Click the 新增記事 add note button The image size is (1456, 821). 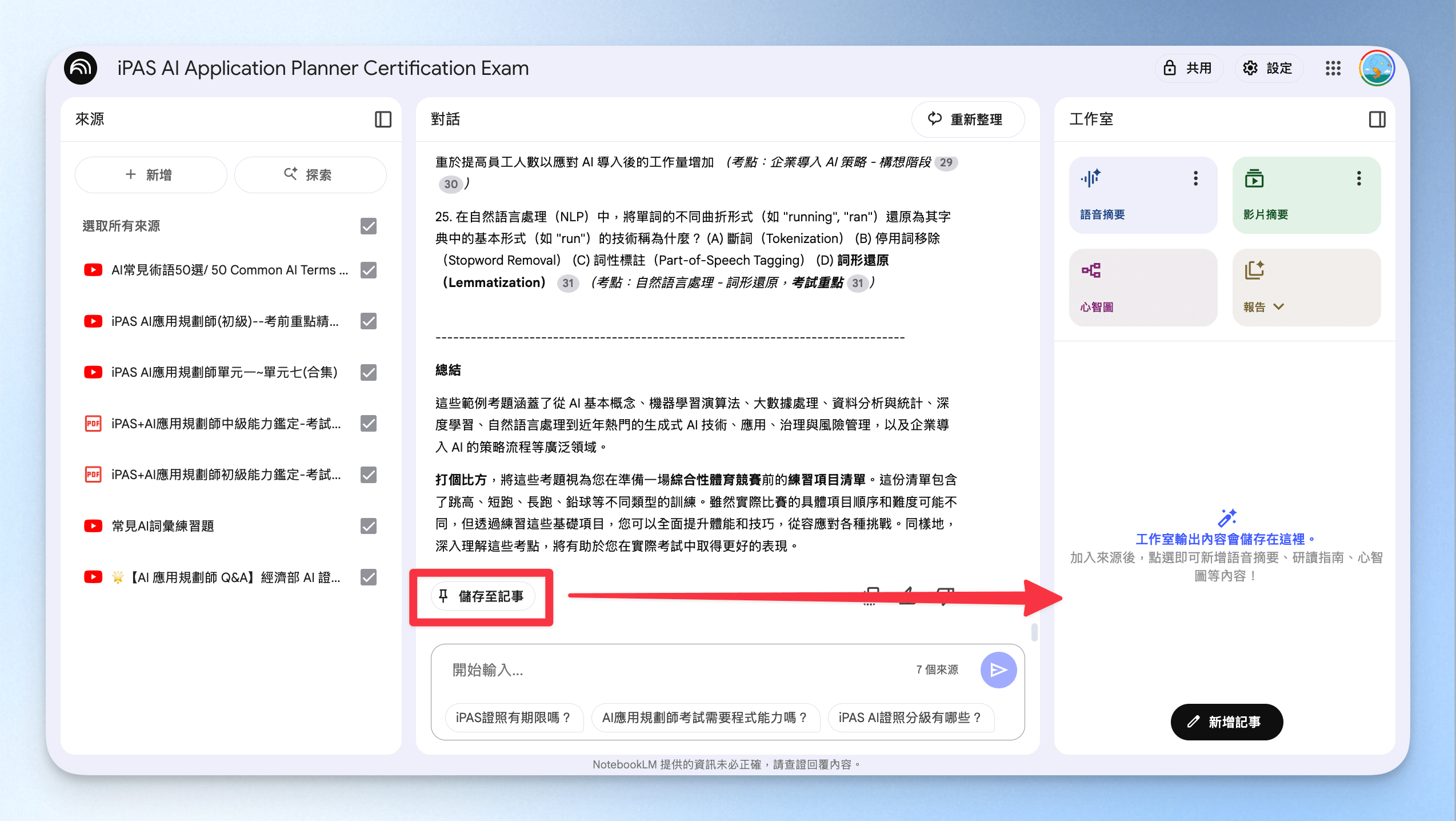coord(1226,722)
